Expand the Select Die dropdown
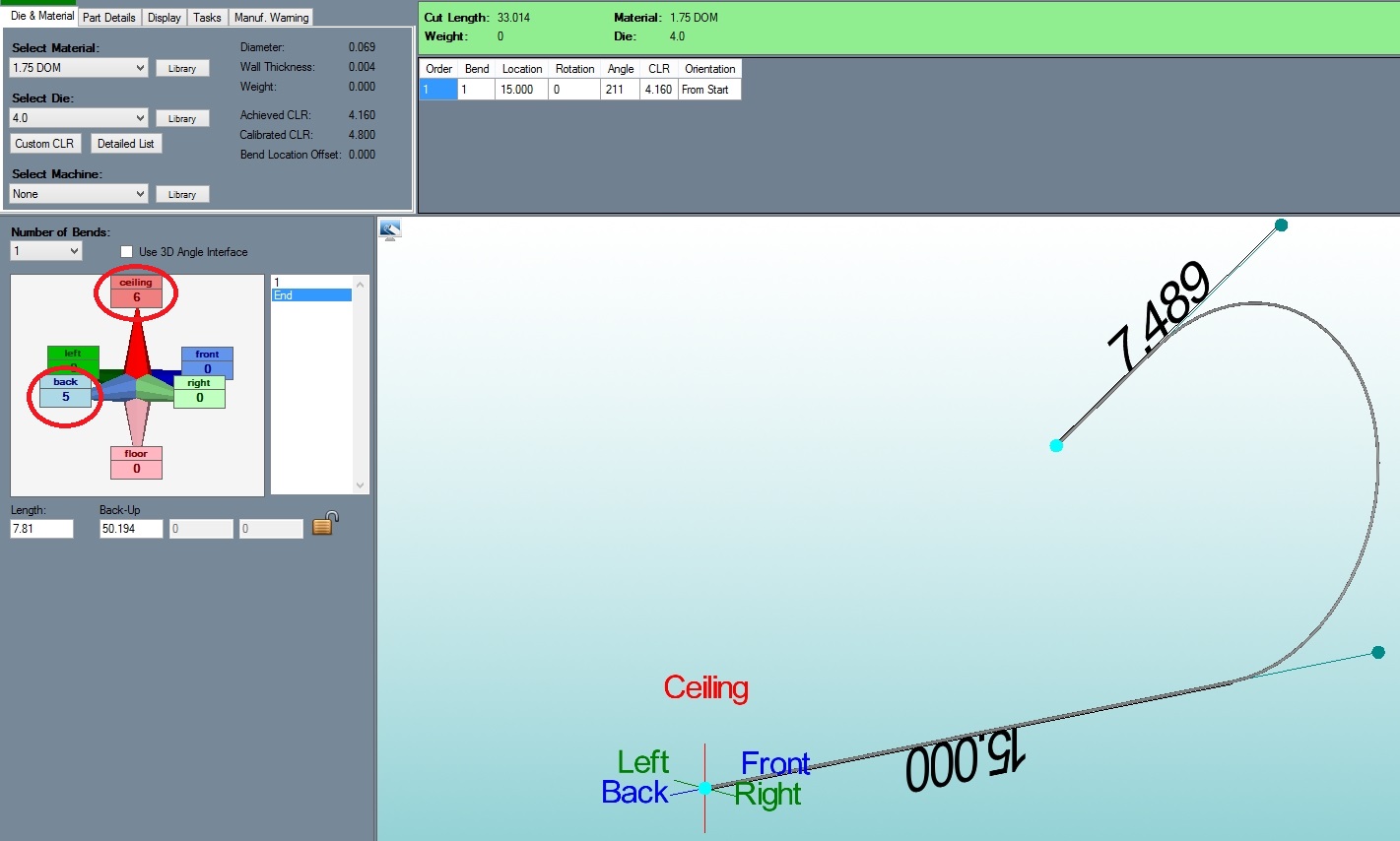The width and height of the screenshot is (1400, 841). pos(79,118)
